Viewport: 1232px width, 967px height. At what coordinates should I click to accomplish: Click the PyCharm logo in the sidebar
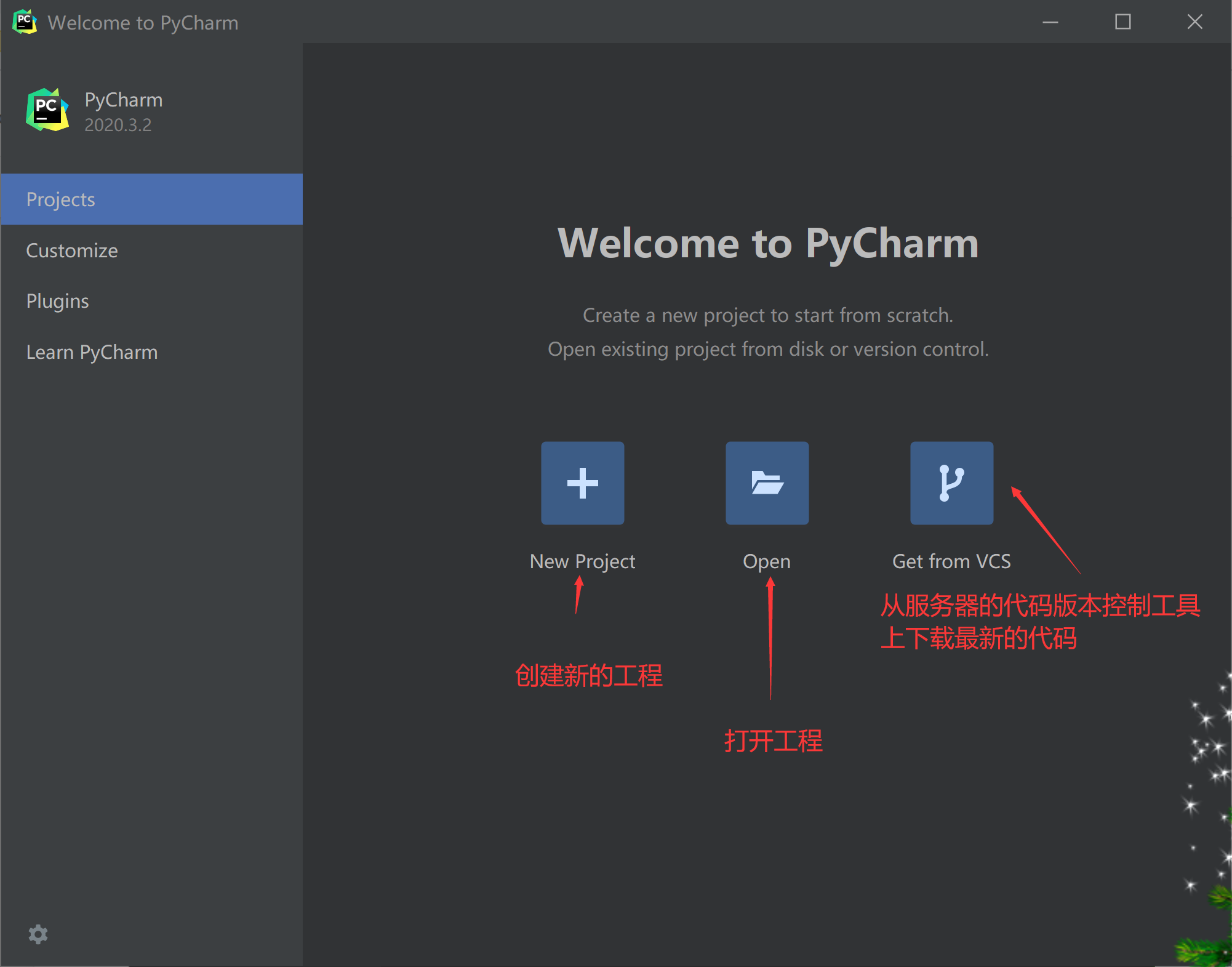click(47, 110)
